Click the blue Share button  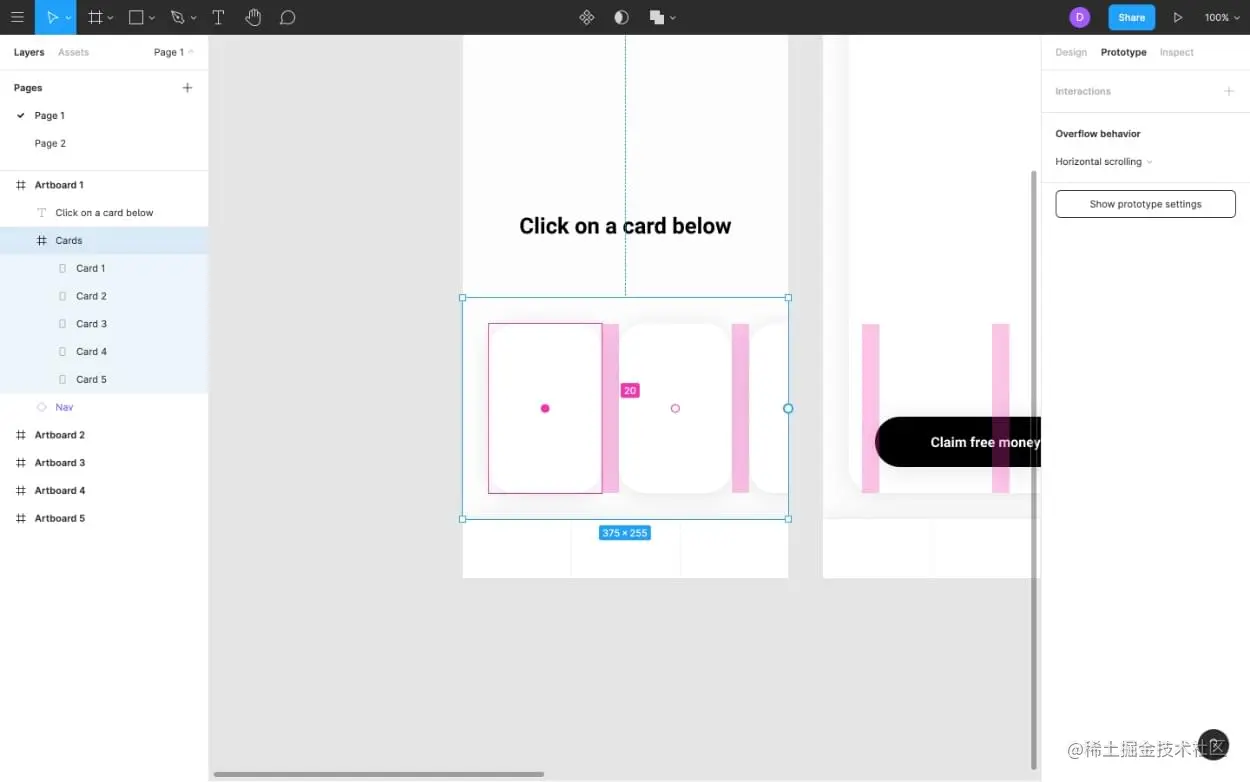tap(1131, 17)
